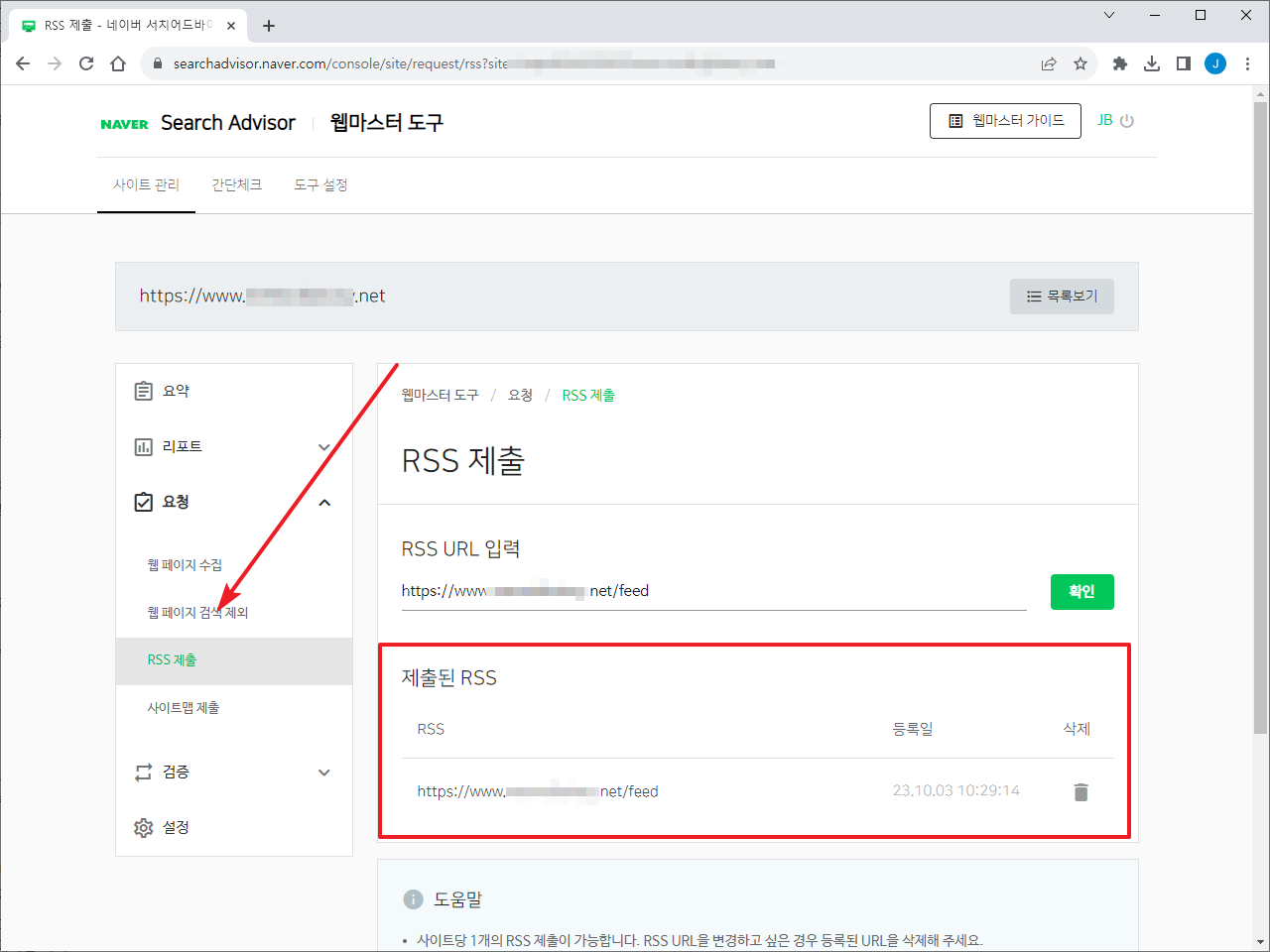
Task: Click RSS 제출 in the breadcrumb
Action: (x=588, y=395)
